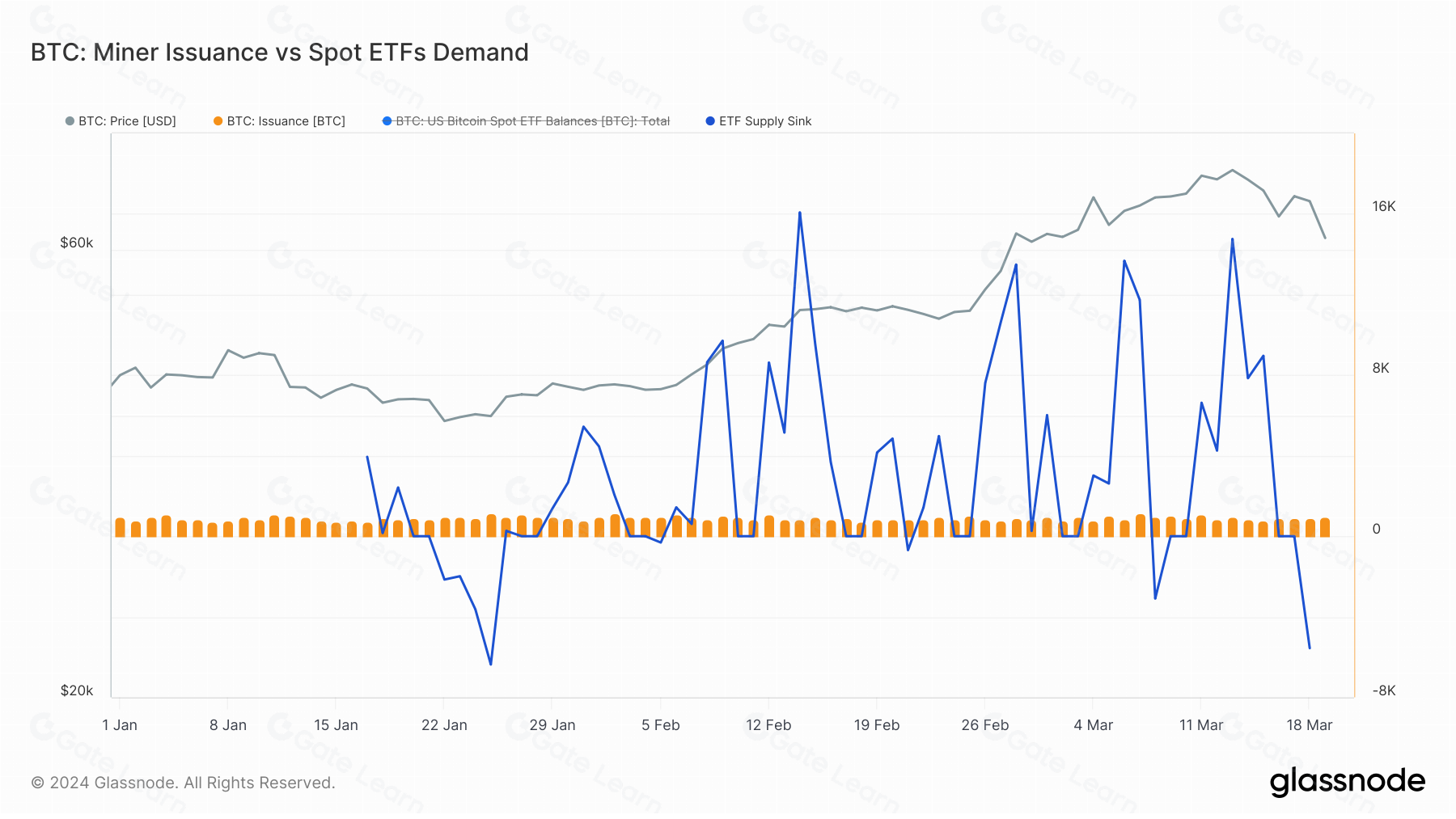1456x819 pixels.
Task: Toggle the BTC: Issuance [BTC] series label
Action: [x=286, y=121]
